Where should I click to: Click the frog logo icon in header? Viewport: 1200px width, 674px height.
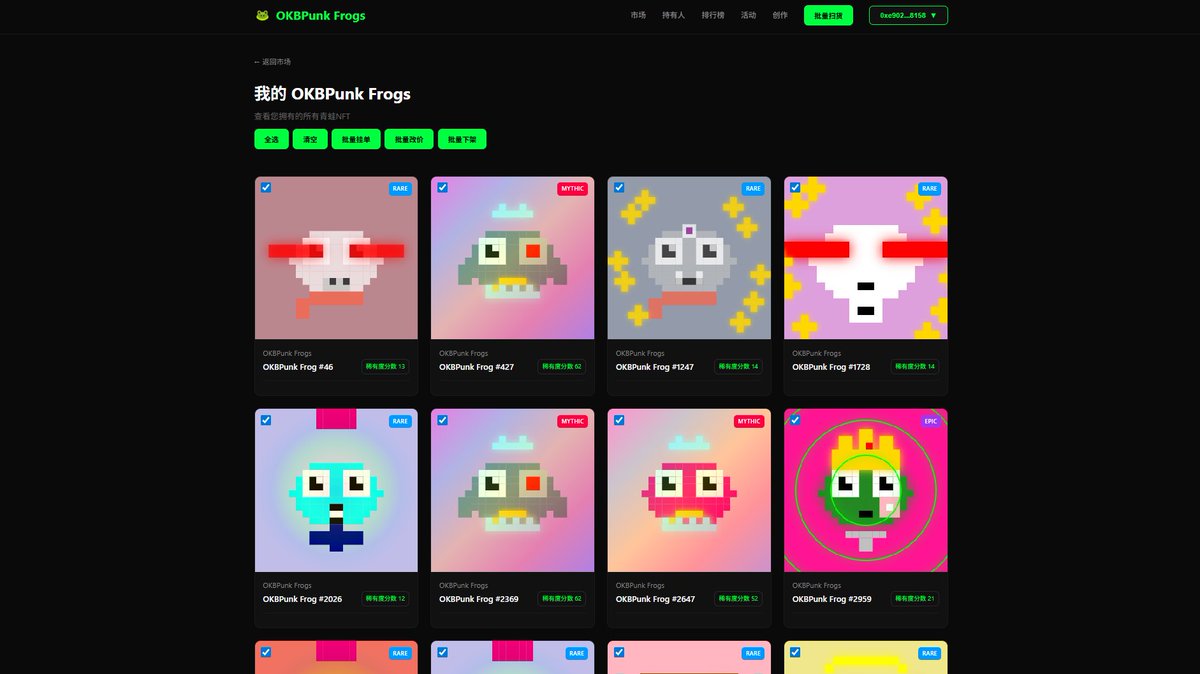click(262, 16)
